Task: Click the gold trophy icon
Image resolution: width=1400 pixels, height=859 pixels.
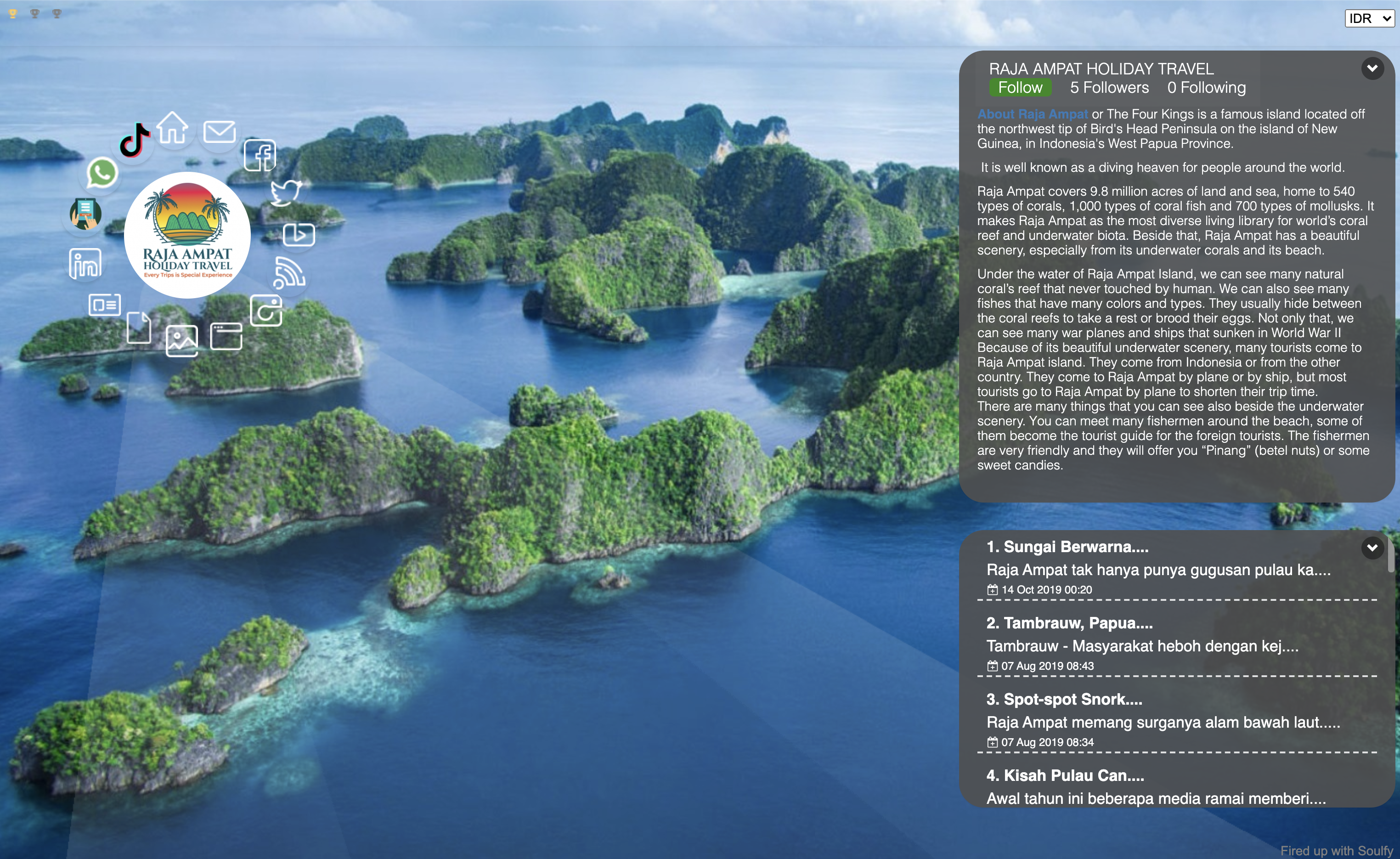Action: (12, 13)
